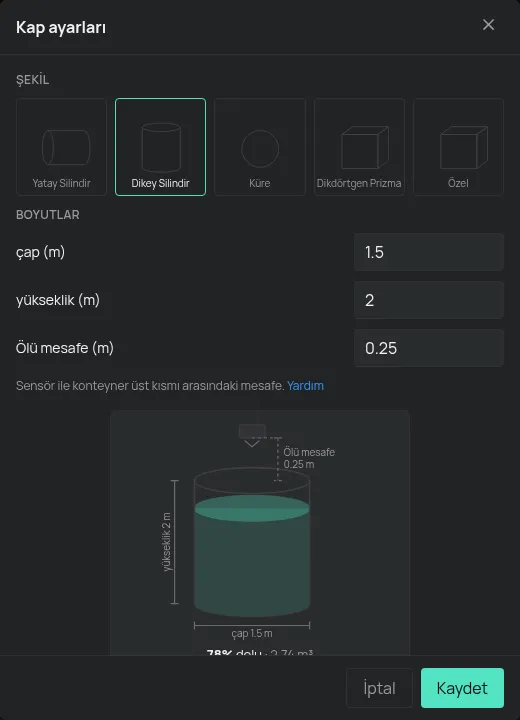Screen dimensions: 520x720
Task: Select the Dikey Silindir shape
Action: tap(160, 147)
